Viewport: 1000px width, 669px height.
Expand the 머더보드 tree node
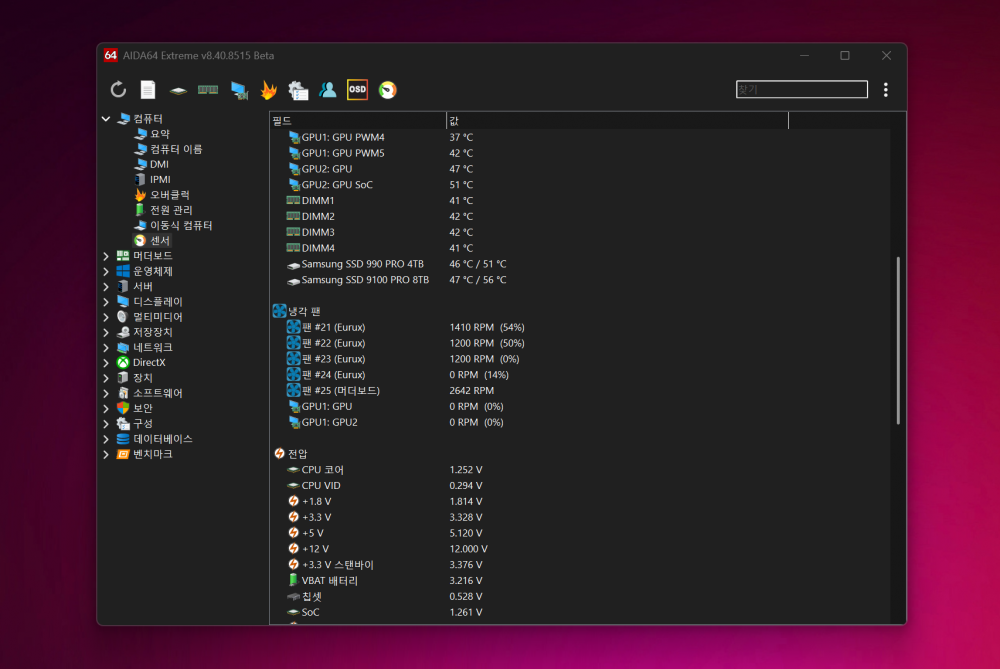106,256
